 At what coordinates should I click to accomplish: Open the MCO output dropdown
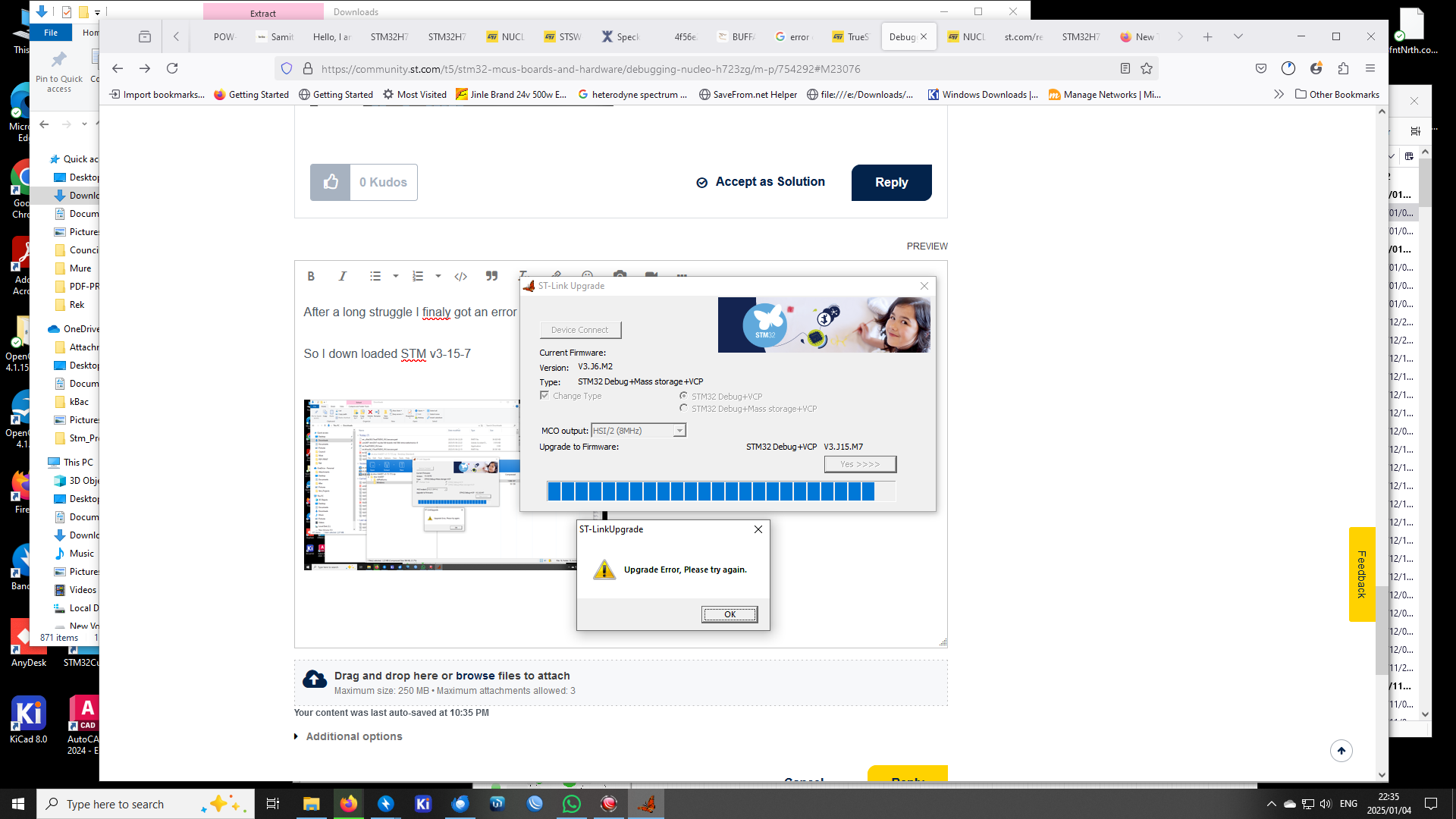679,430
